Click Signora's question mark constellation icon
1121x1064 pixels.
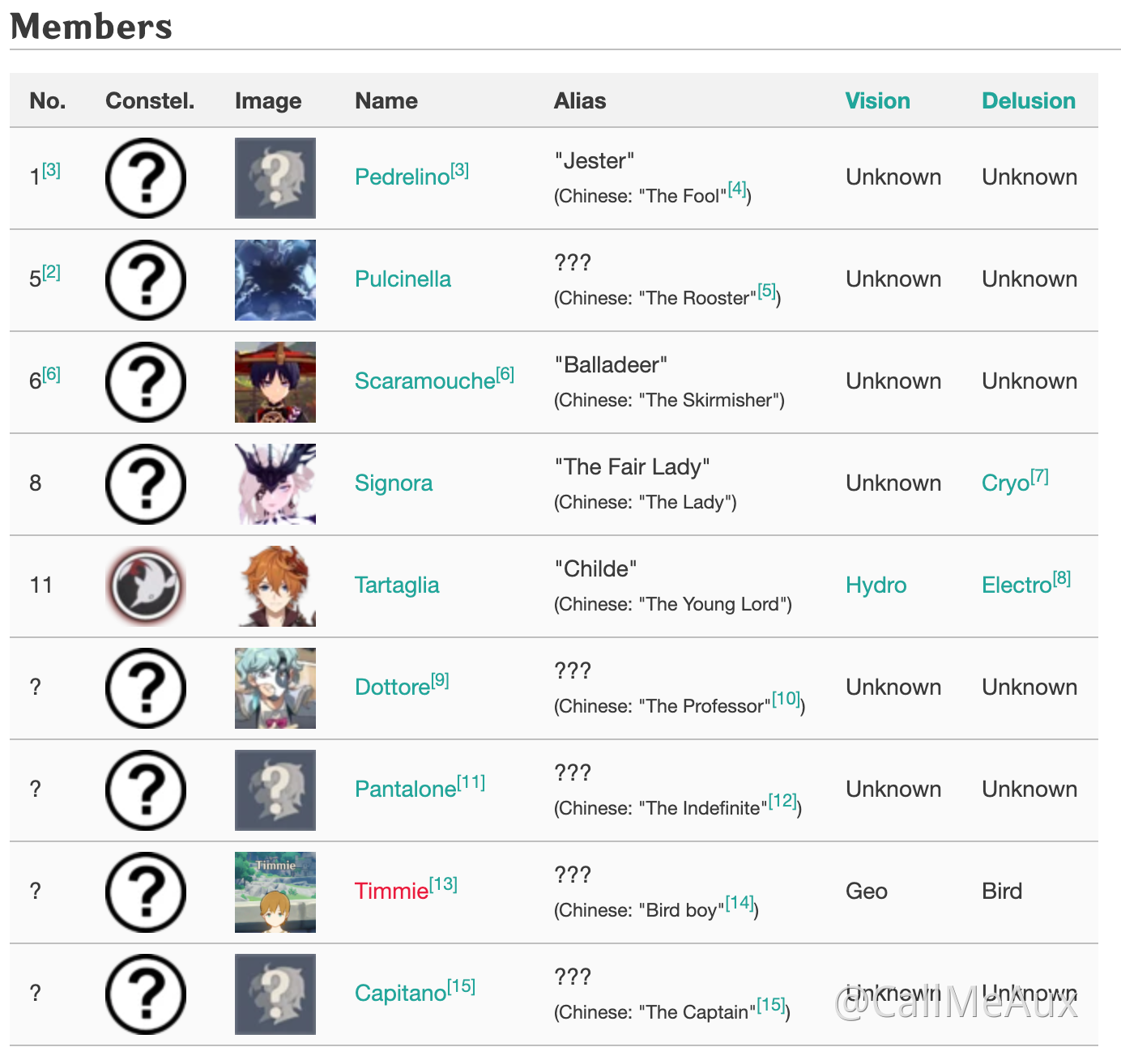(x=146, y=483)
